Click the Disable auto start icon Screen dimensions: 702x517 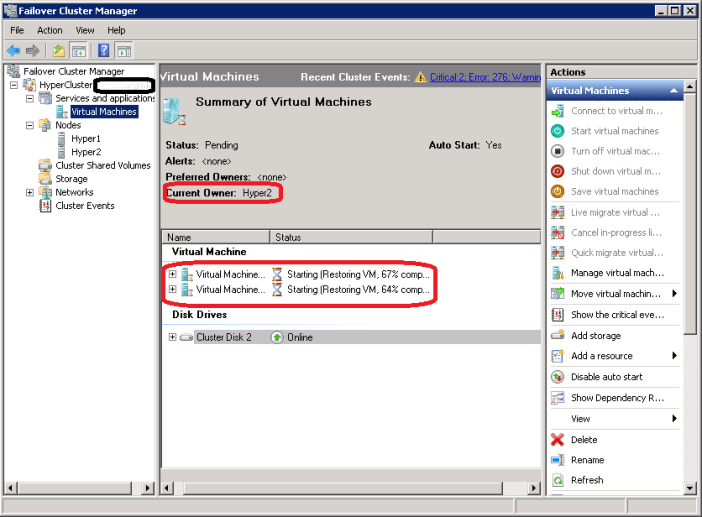pyautogui.click(x=558, y=377)
